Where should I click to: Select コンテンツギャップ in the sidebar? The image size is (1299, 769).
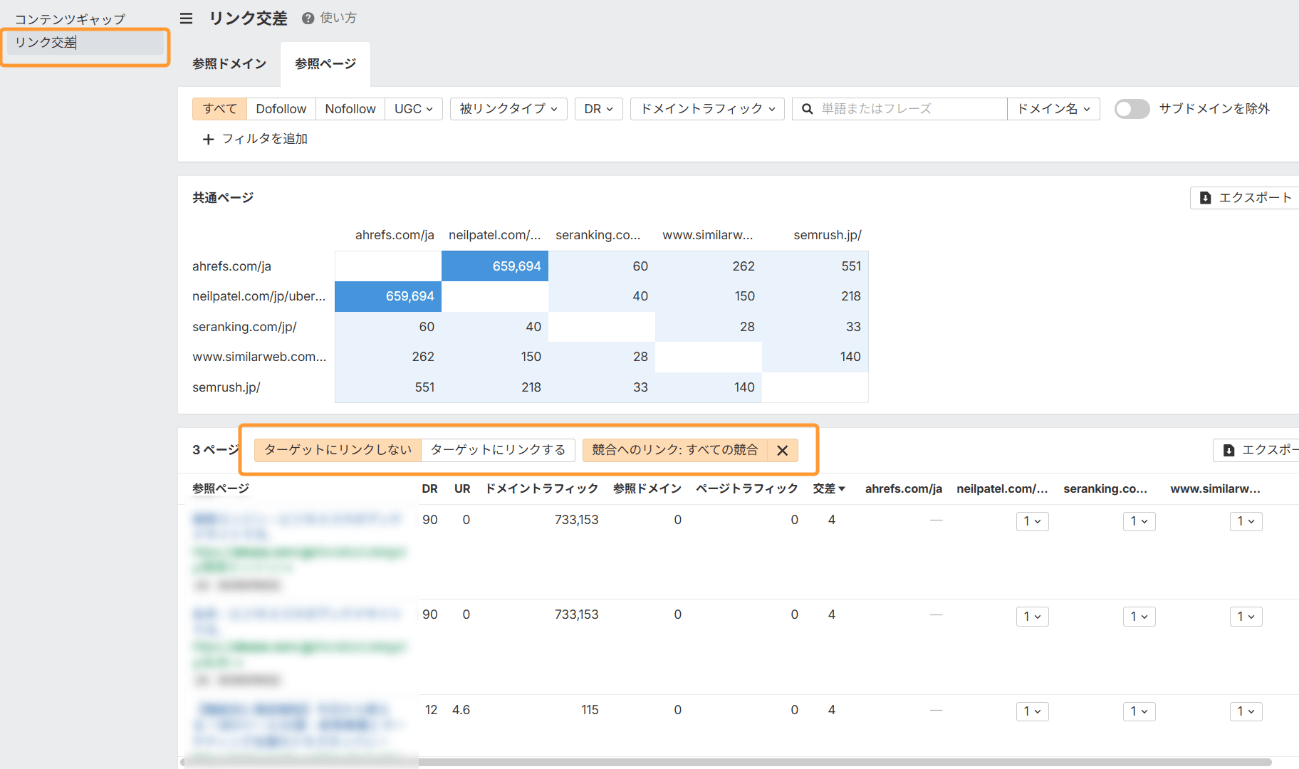pos(70,19)
